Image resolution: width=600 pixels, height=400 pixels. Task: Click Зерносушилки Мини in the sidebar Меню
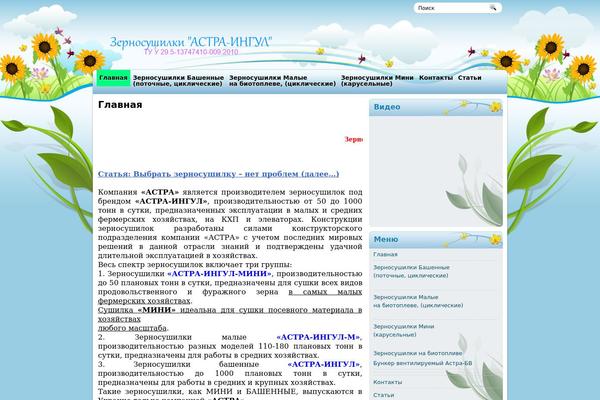(404, 330)
